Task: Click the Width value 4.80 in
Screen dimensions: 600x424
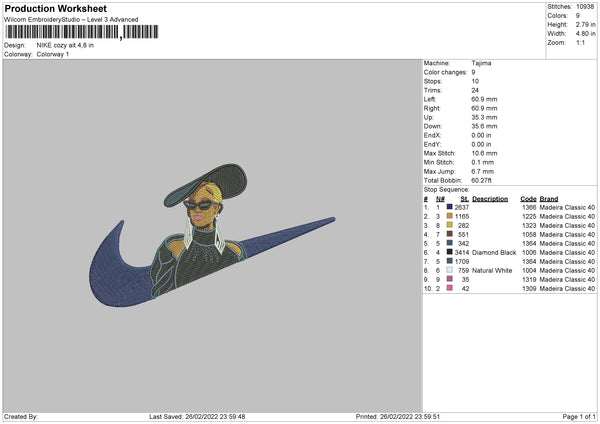Action: pyautogui.click(x=585, y=34)
